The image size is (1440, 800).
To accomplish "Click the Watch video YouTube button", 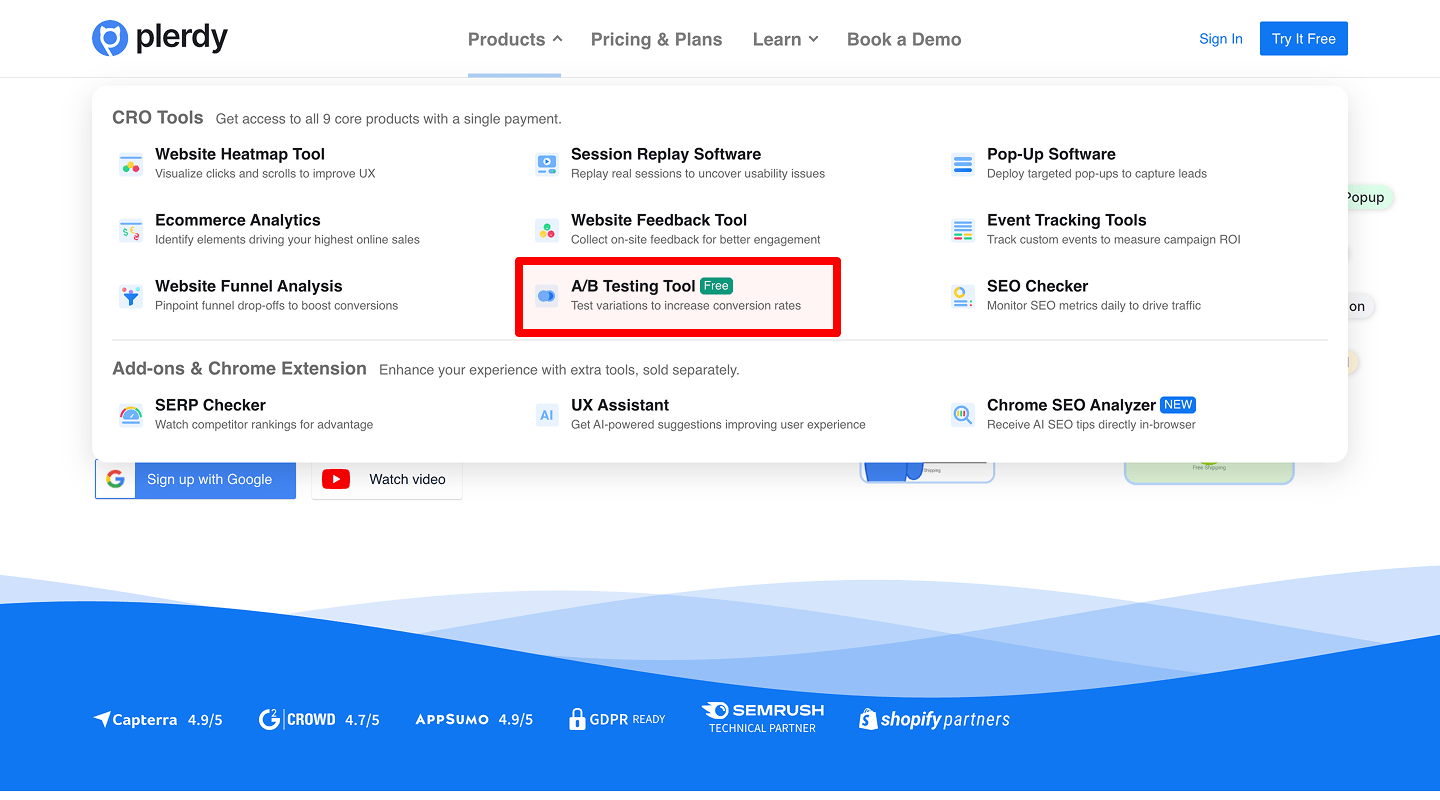I will [x=387, y=479].
